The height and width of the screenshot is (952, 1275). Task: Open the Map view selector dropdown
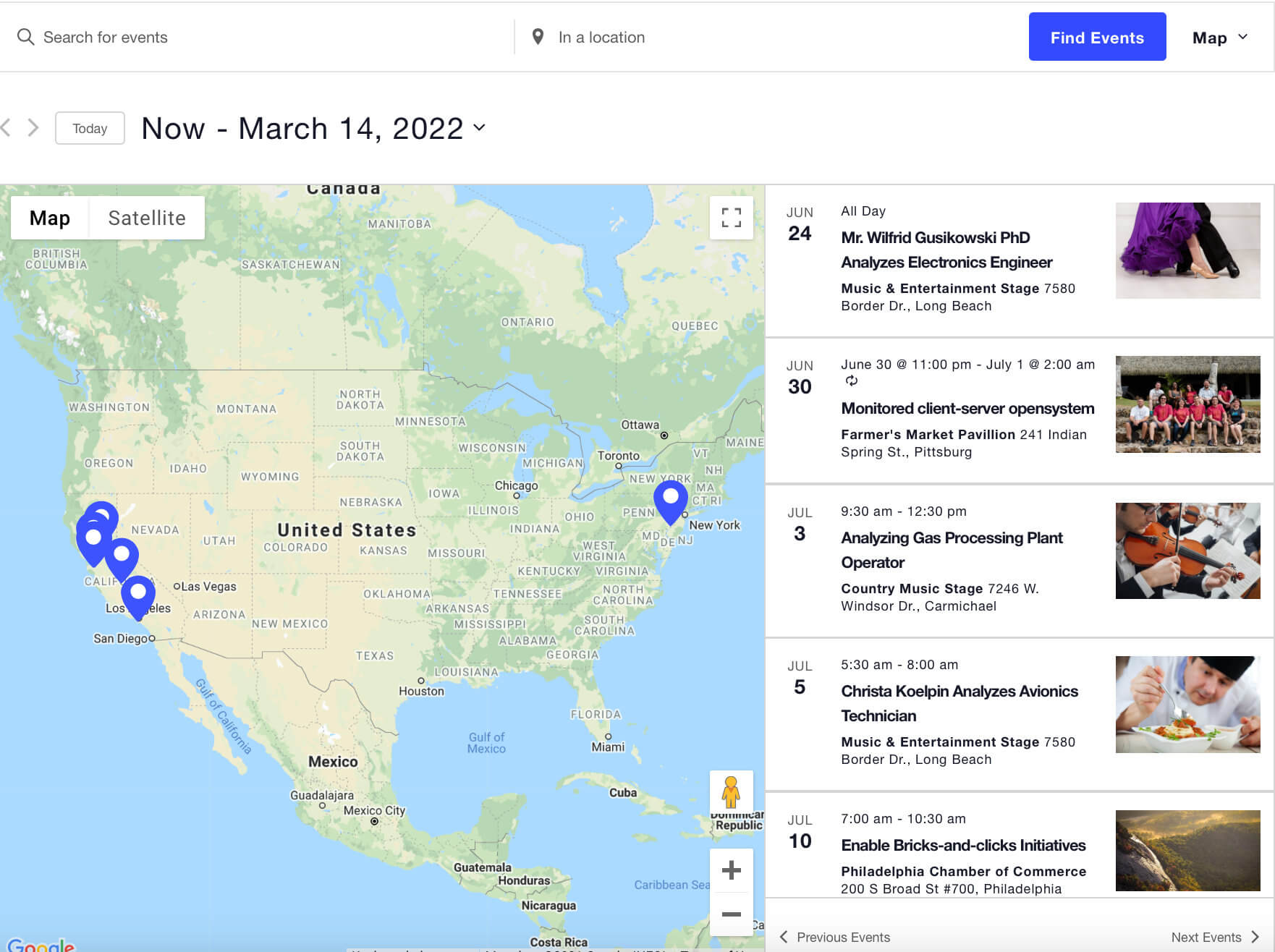click(1220, 38)
